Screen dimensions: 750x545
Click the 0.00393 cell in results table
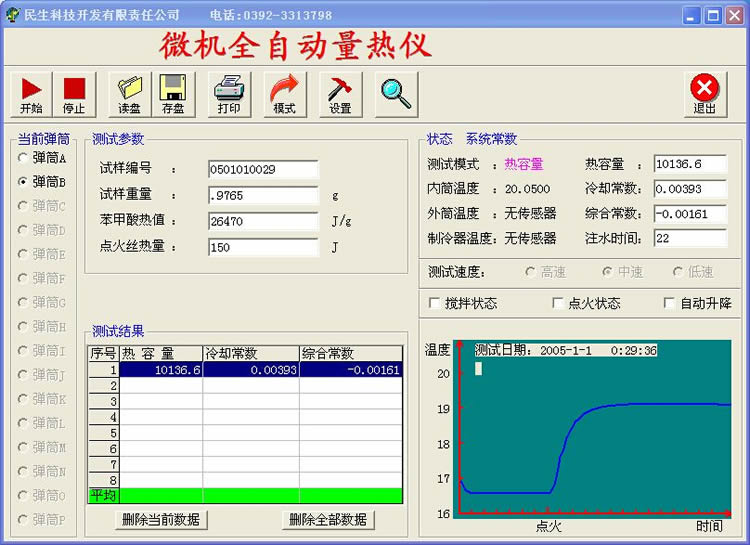tap(251, 369)
